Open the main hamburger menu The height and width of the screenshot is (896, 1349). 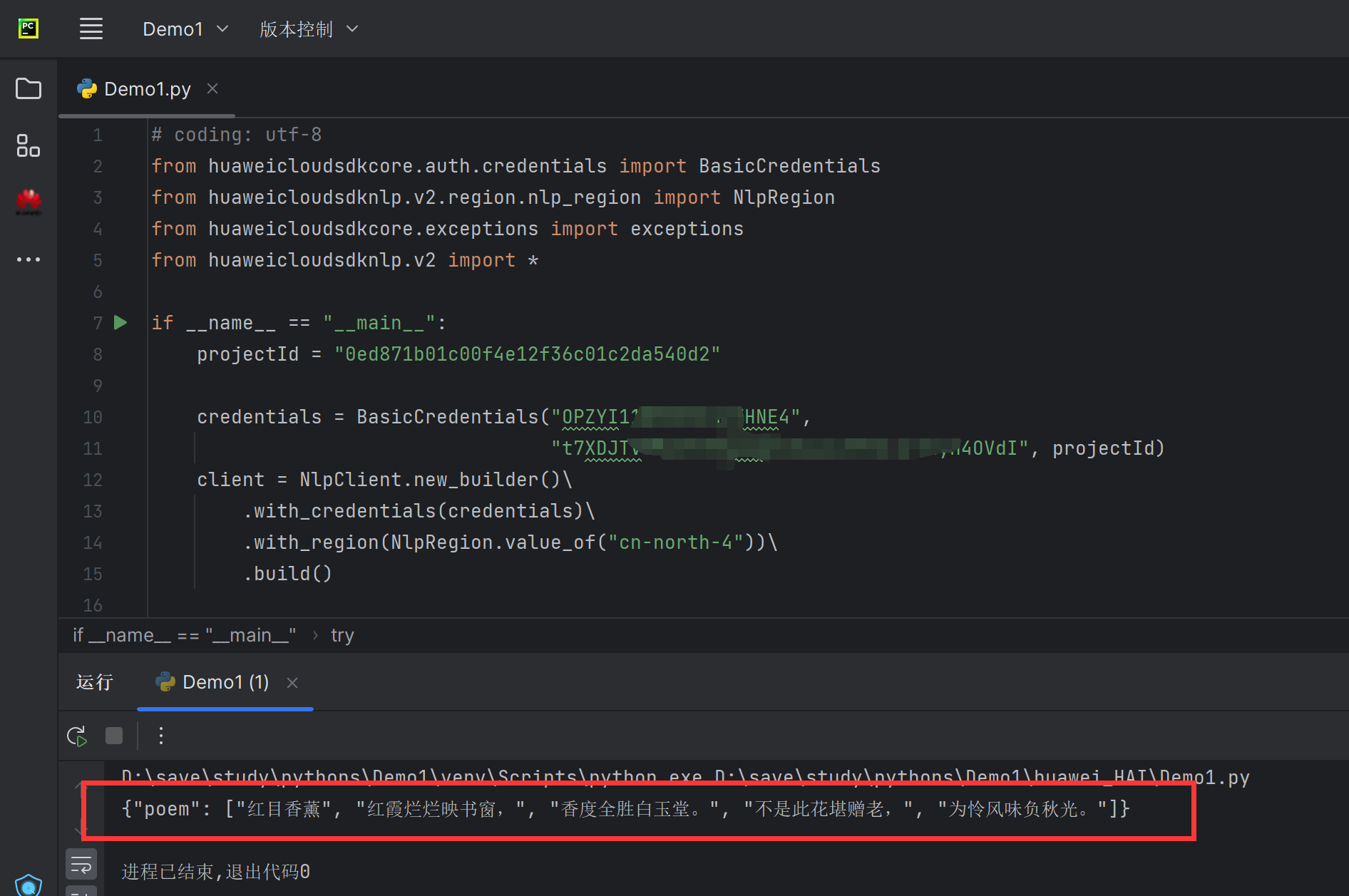(91, 29)
